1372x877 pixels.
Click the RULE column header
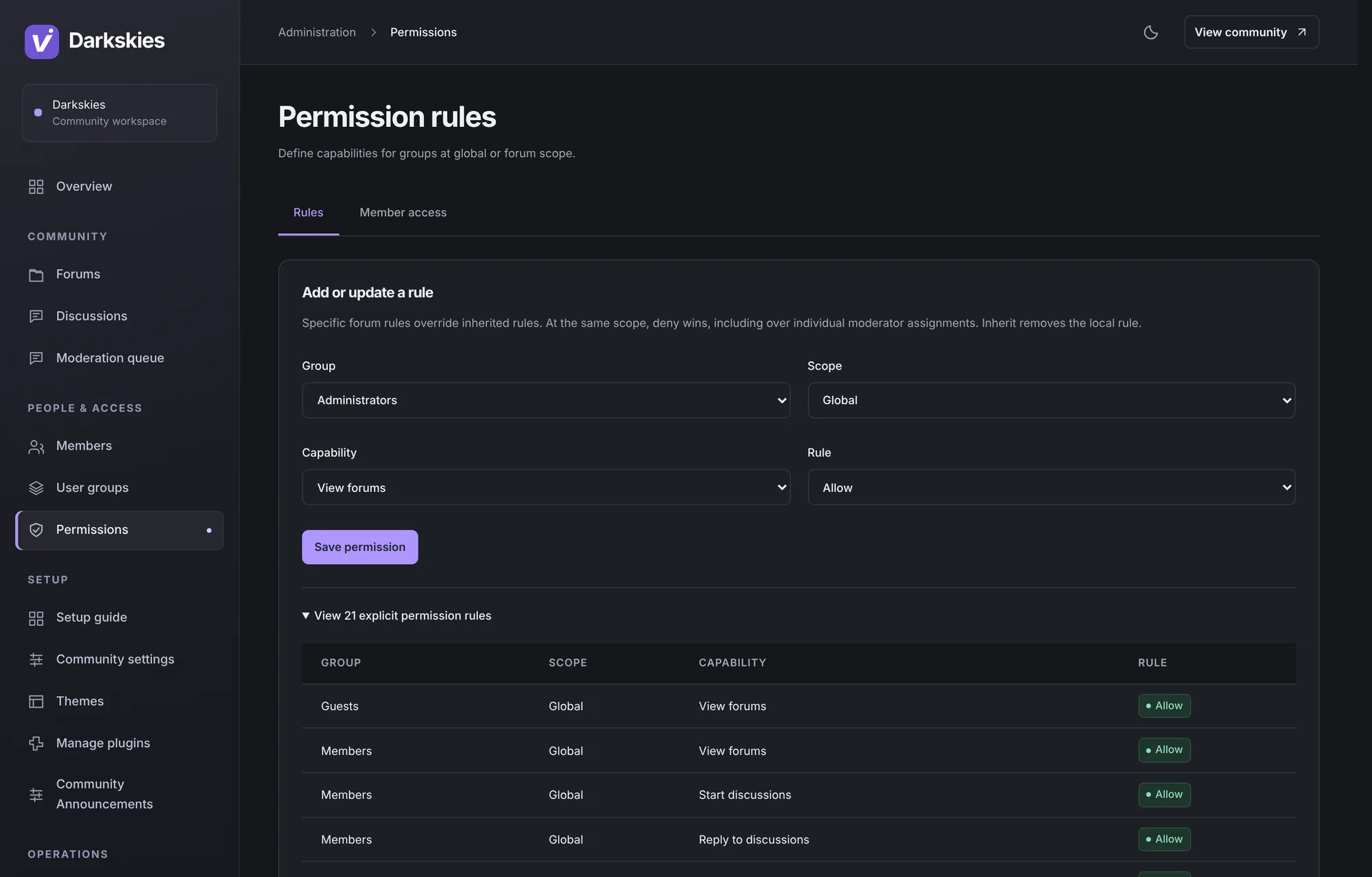1152,663
